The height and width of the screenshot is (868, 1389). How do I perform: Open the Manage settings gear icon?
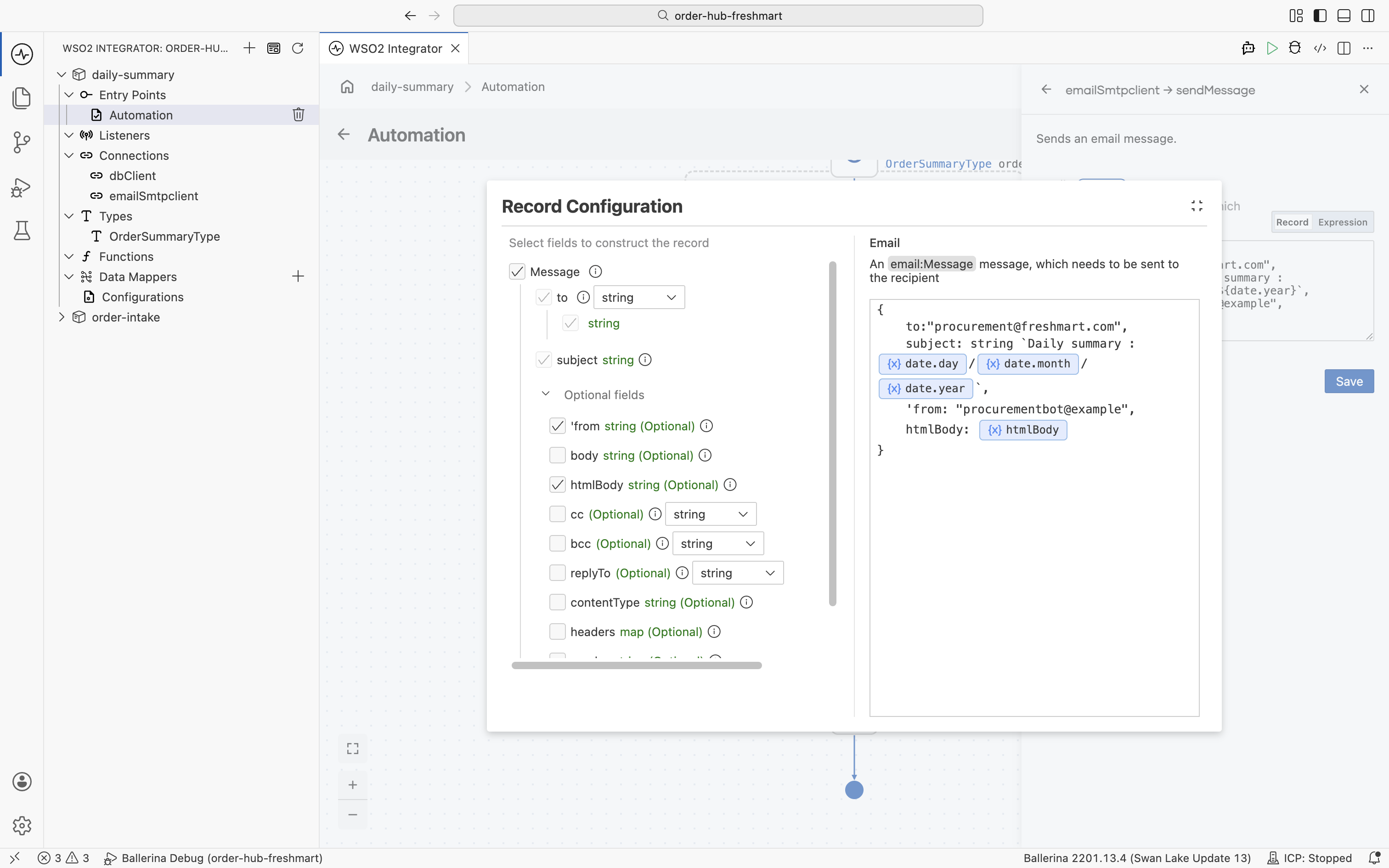22,826
